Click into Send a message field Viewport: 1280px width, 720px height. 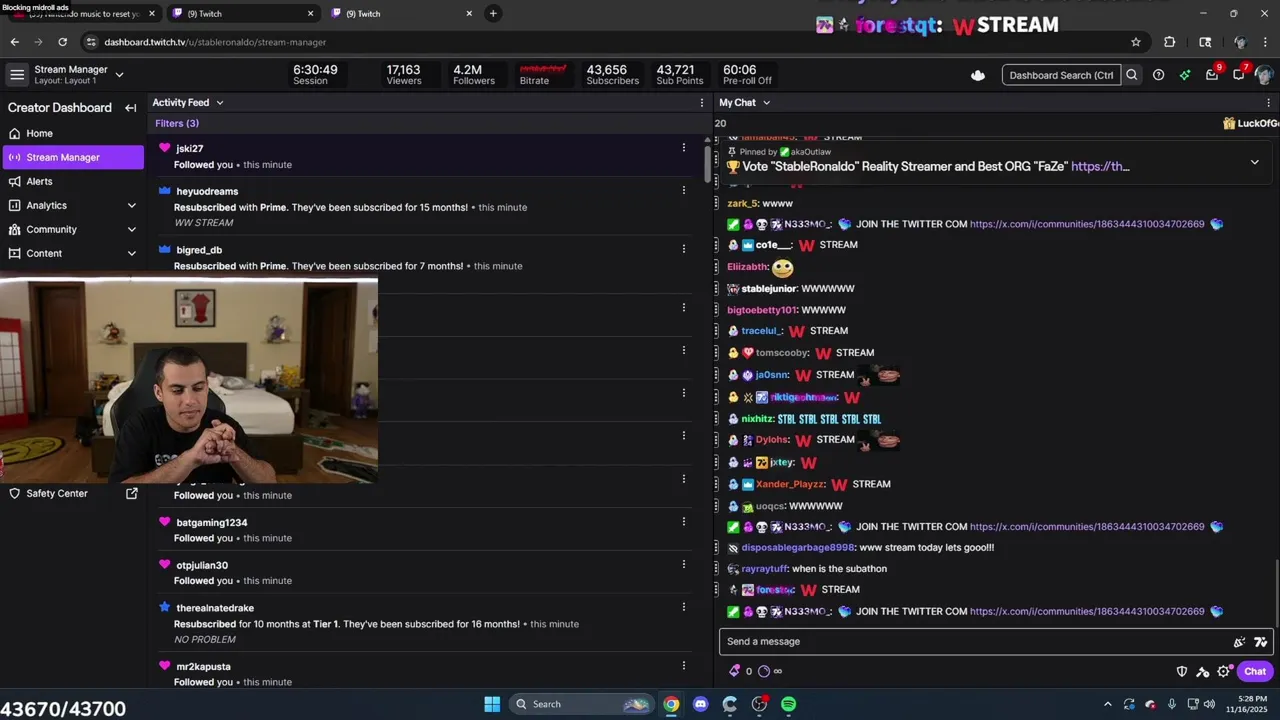(x=975, y=642)
